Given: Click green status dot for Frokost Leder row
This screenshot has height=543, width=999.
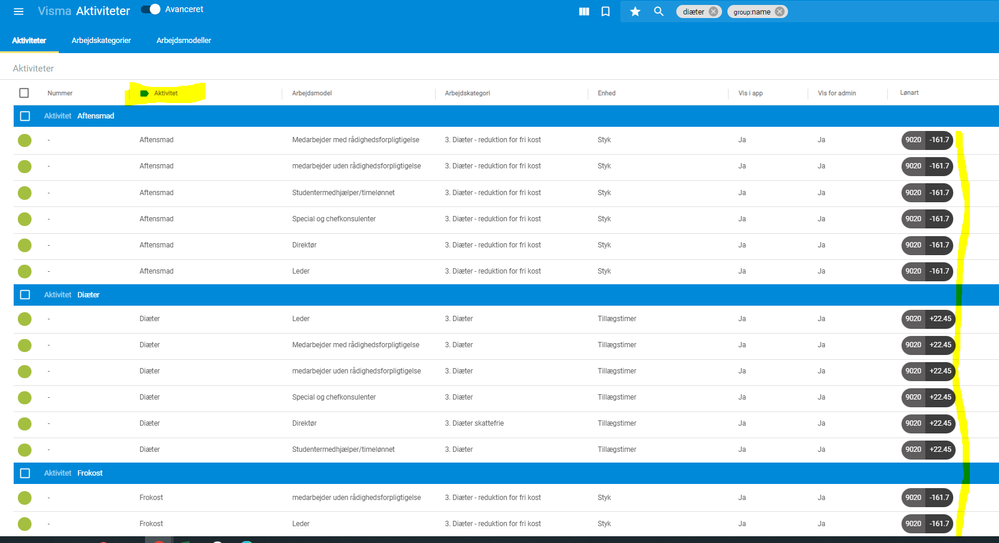Looking at the screenshot, I should pos(25,524).
